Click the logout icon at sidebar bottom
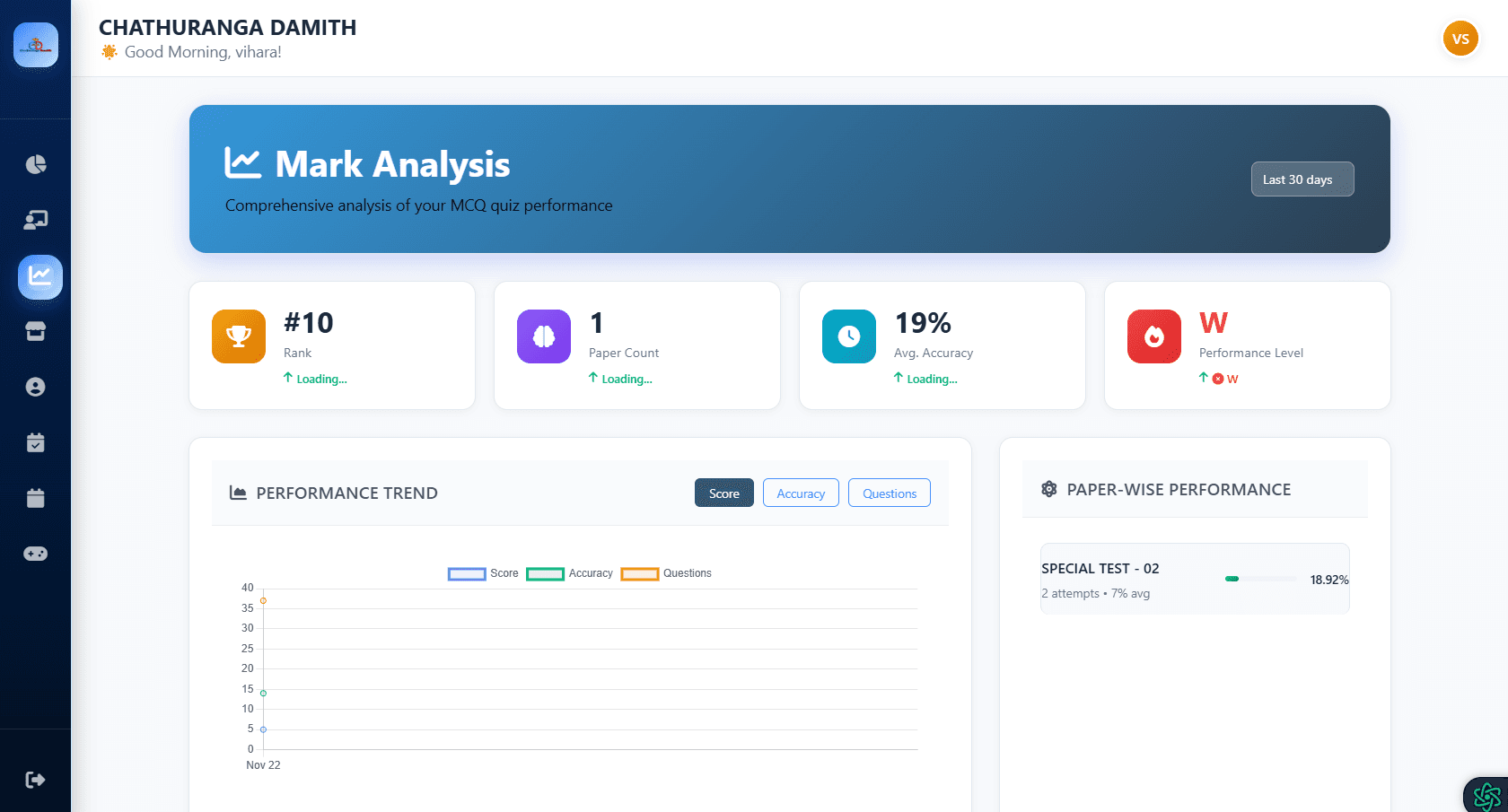The height and width of the screenshot is (812, 1508). pyautogui.click(x=35, y=780)
